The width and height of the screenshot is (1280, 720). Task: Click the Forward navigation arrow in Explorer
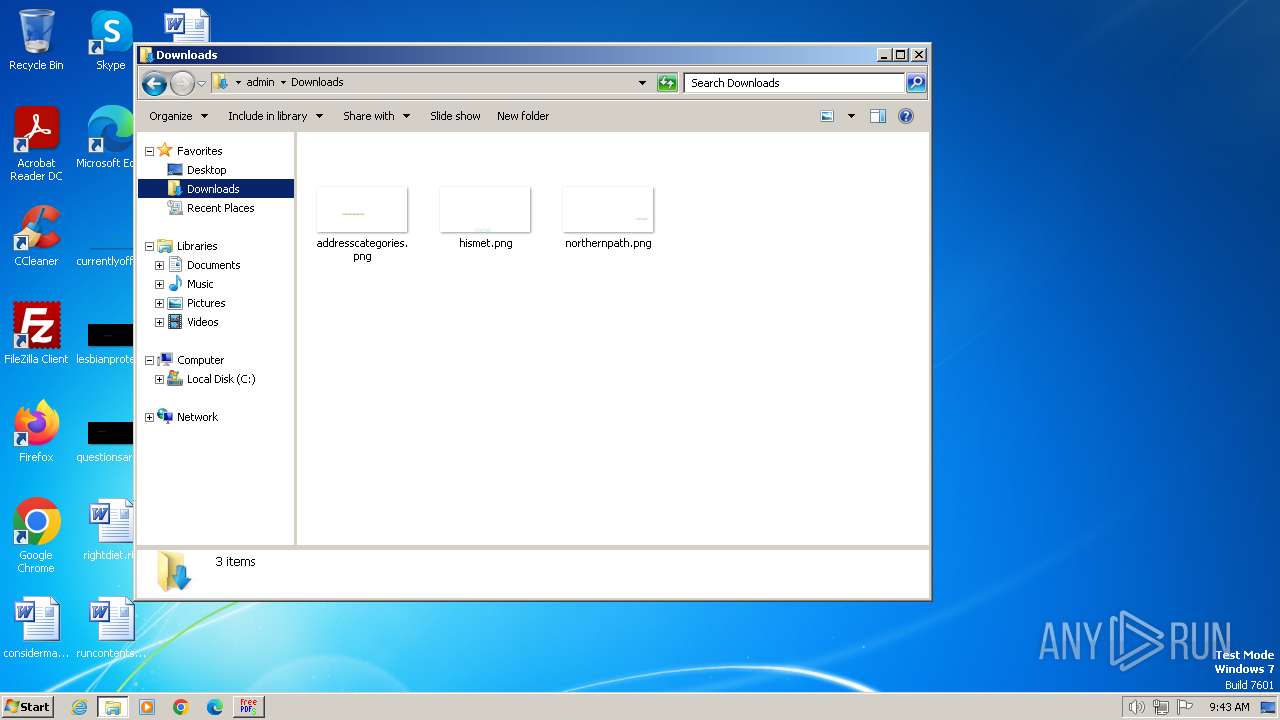click(x=182, y=83)
